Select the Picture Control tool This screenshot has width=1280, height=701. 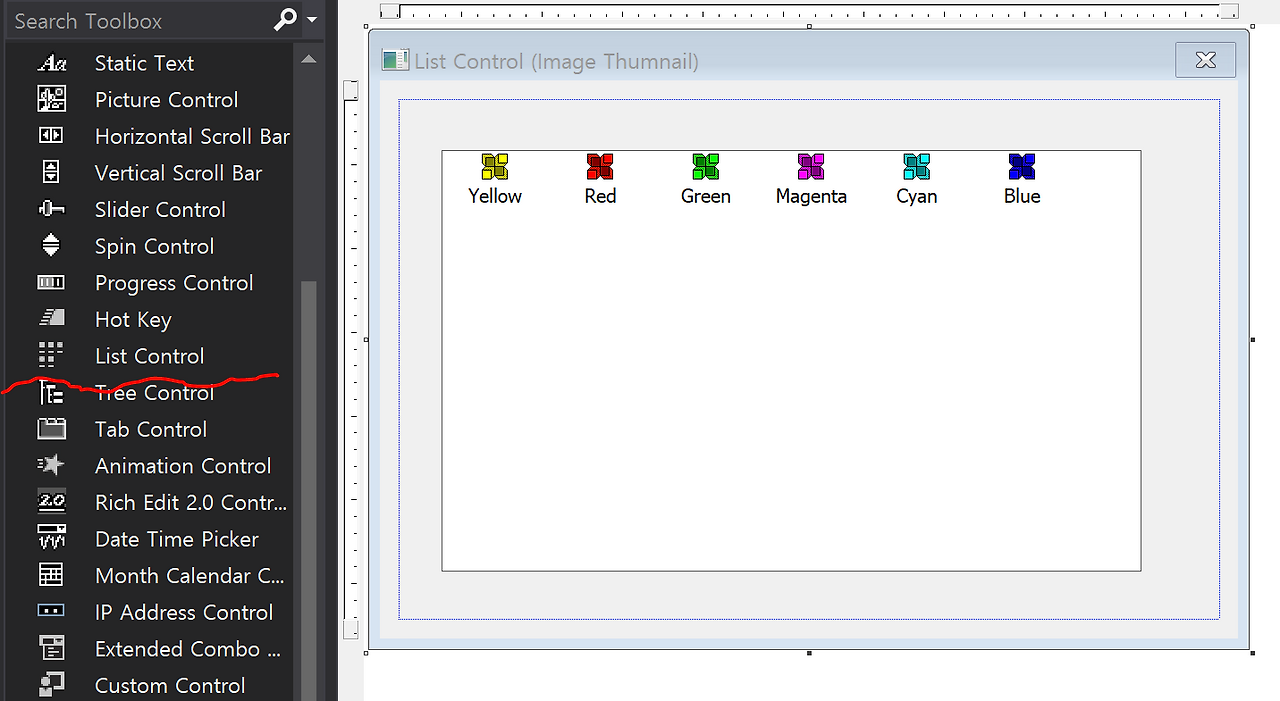[166, 99]
